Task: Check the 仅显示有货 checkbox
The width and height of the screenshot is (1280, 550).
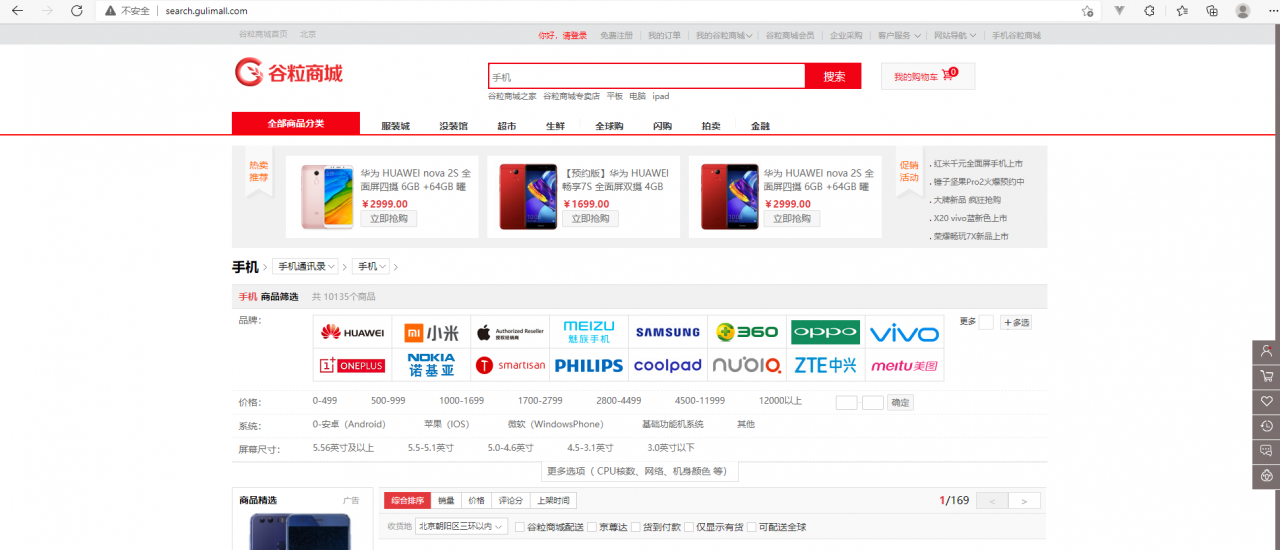Action: 689,527
